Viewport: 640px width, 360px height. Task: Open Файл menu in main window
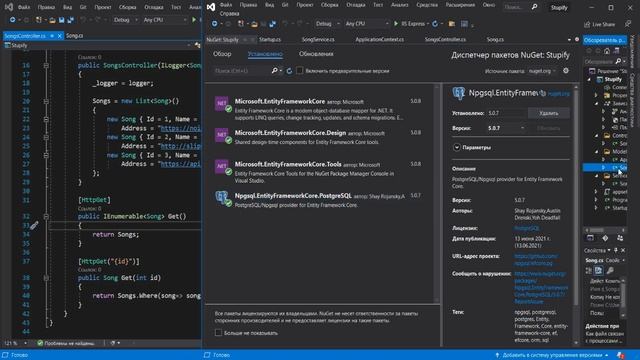pyautogui.click(x=226, y=5)
